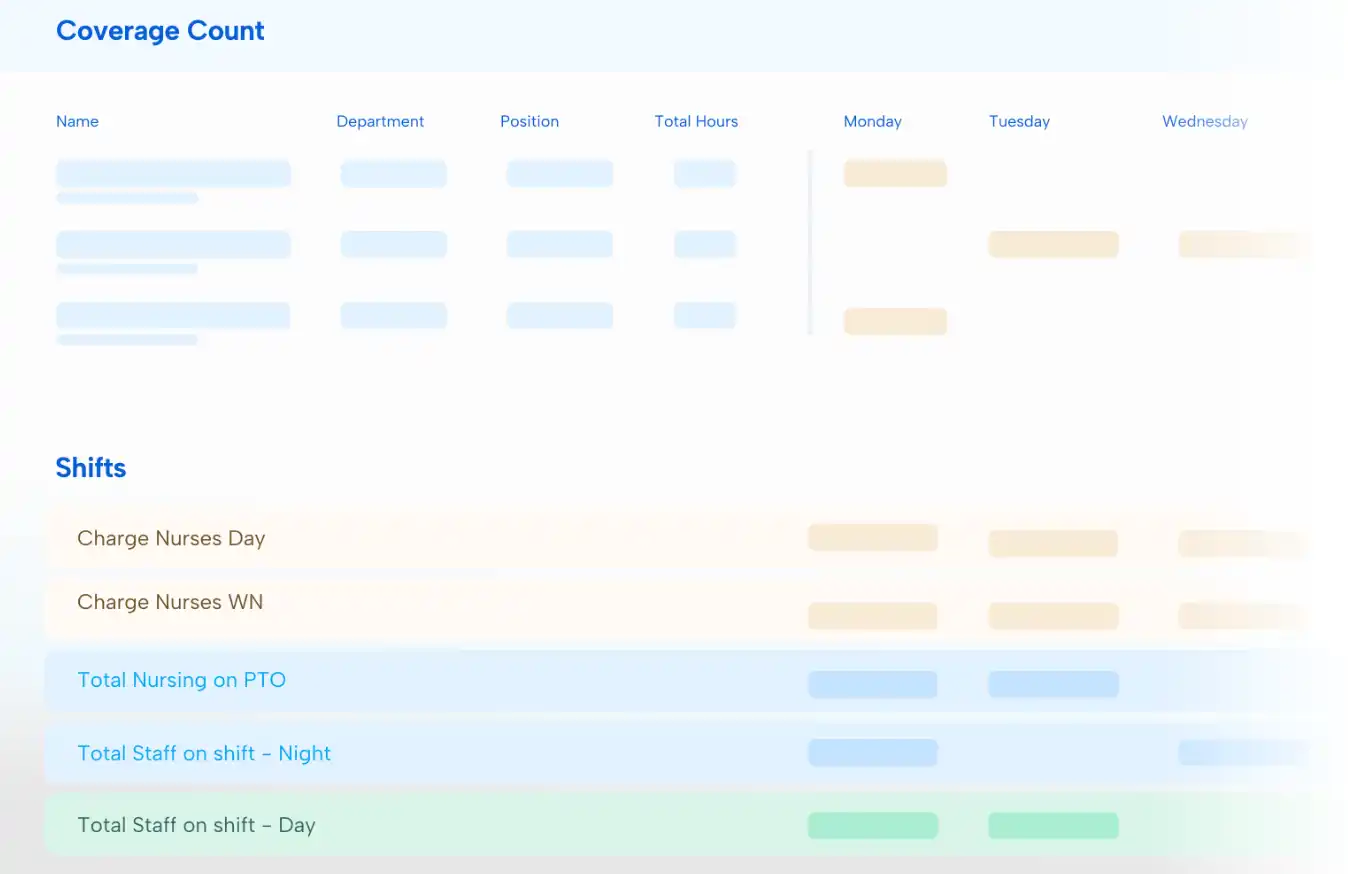The image size is (1348, 874).
Task: Open the Total Nursing on PTO row
Action: 181,680
